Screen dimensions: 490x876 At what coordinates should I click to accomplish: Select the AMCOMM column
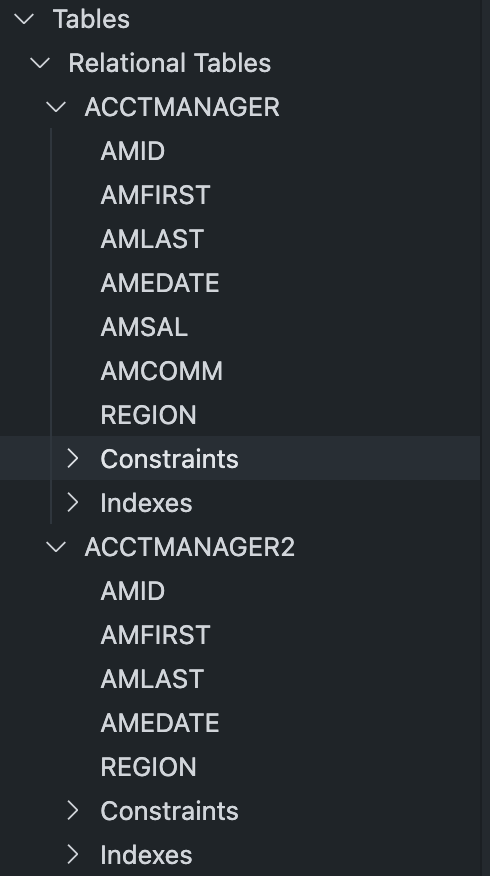click(161, 371)
